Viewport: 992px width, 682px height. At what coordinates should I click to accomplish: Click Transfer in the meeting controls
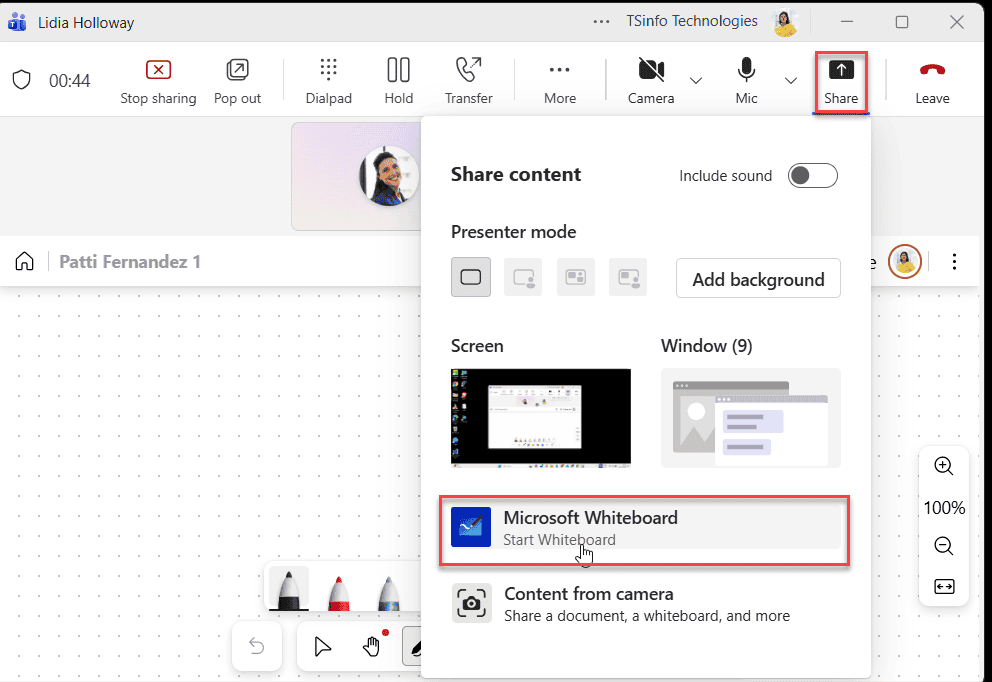coord(468,80)
